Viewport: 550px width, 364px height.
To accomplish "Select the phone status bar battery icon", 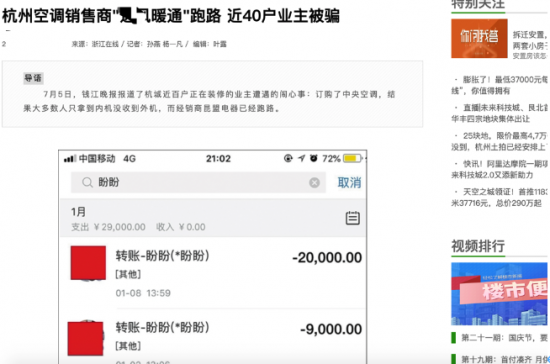I will 353,159.
